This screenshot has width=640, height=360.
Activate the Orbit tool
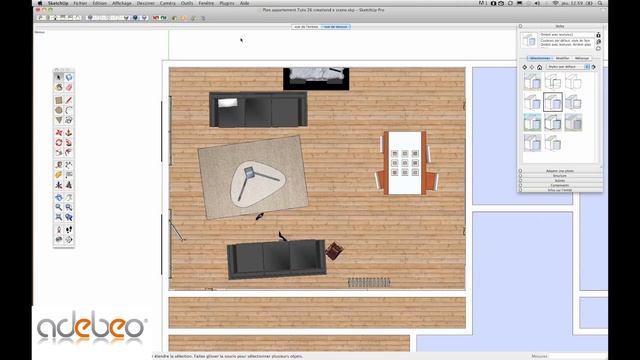pyautogui.click(x=59, y=198)
